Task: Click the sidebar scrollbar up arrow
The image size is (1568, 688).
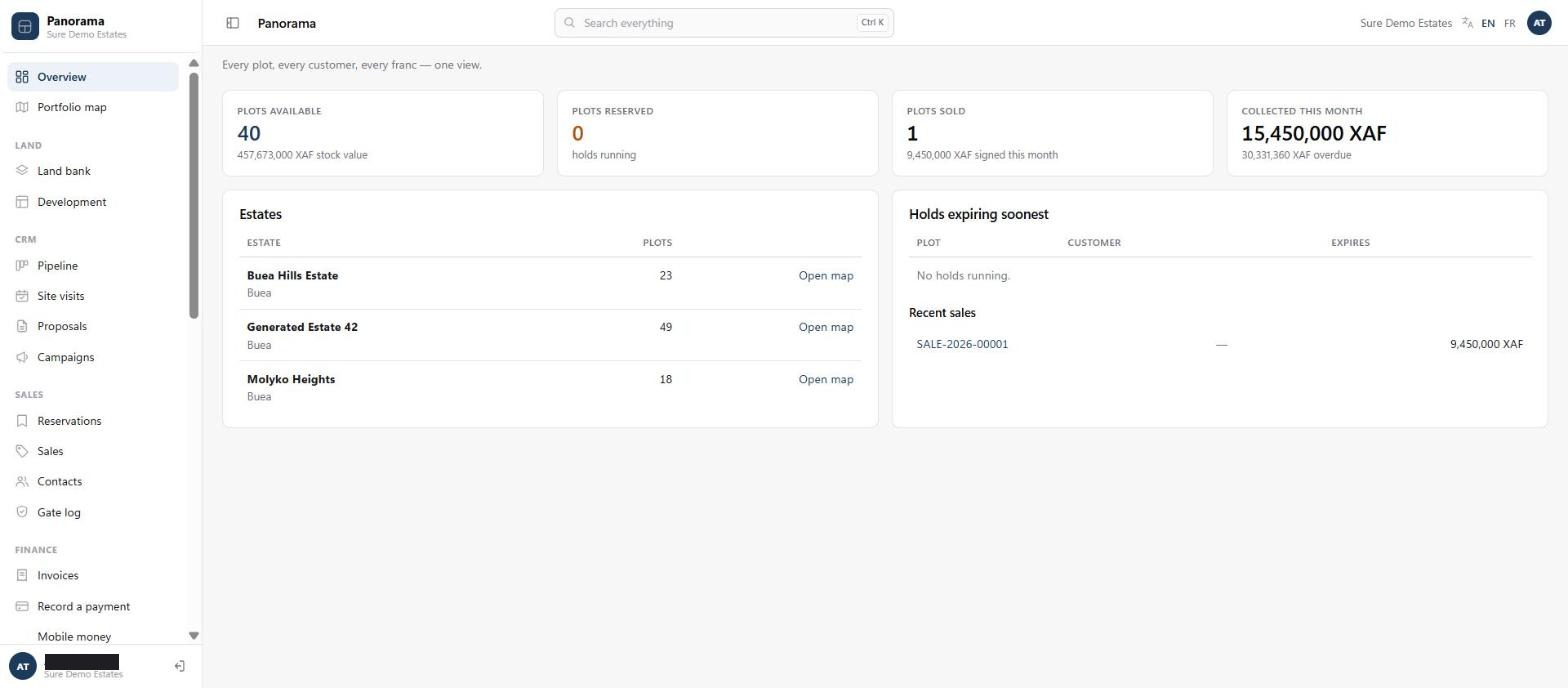Action: point(194,64)
